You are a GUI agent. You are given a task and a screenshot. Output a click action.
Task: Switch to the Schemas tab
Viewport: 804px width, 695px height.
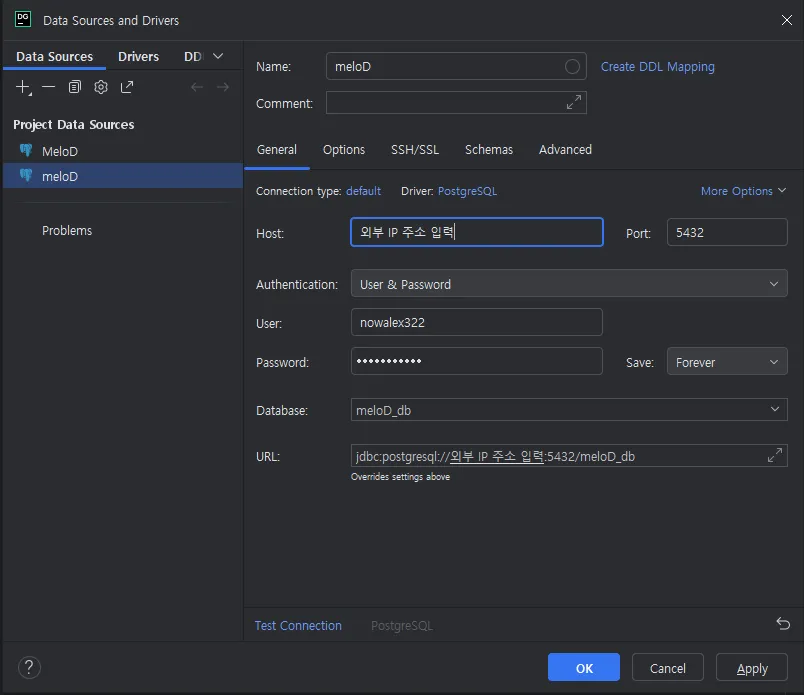click(x=488, y=150)
